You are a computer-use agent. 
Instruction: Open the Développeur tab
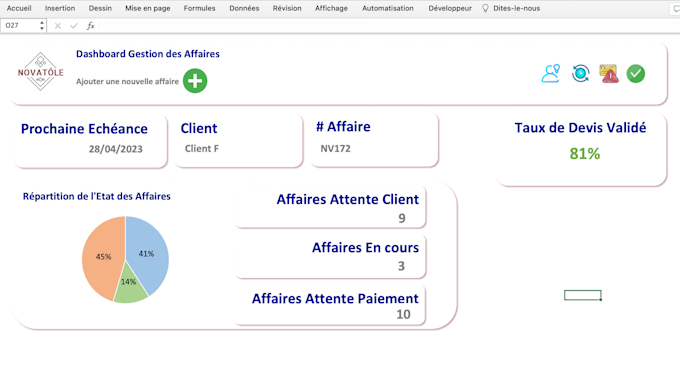pos(450,8)
